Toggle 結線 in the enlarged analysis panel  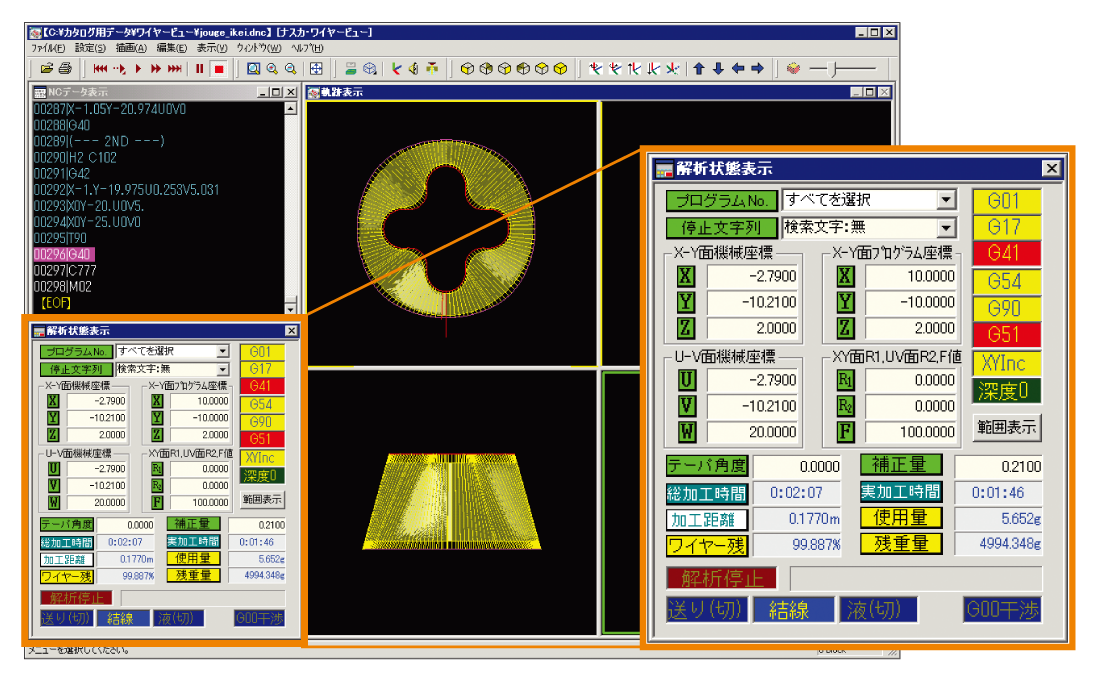(x=793, y=610)
